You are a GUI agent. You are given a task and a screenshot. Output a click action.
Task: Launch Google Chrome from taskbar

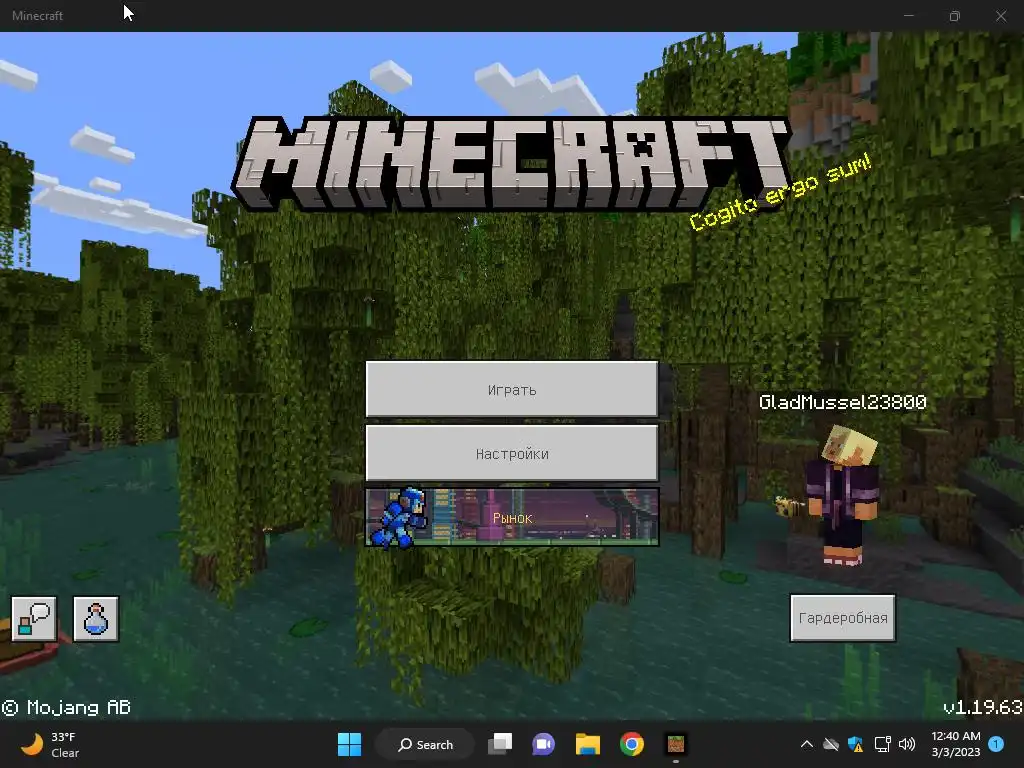click(x=632, y=744)
